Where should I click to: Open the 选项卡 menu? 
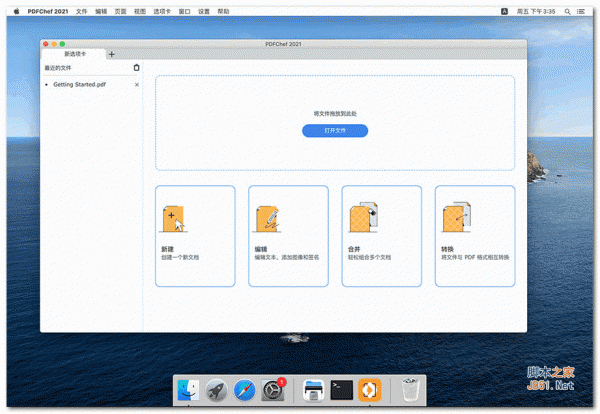162,11
